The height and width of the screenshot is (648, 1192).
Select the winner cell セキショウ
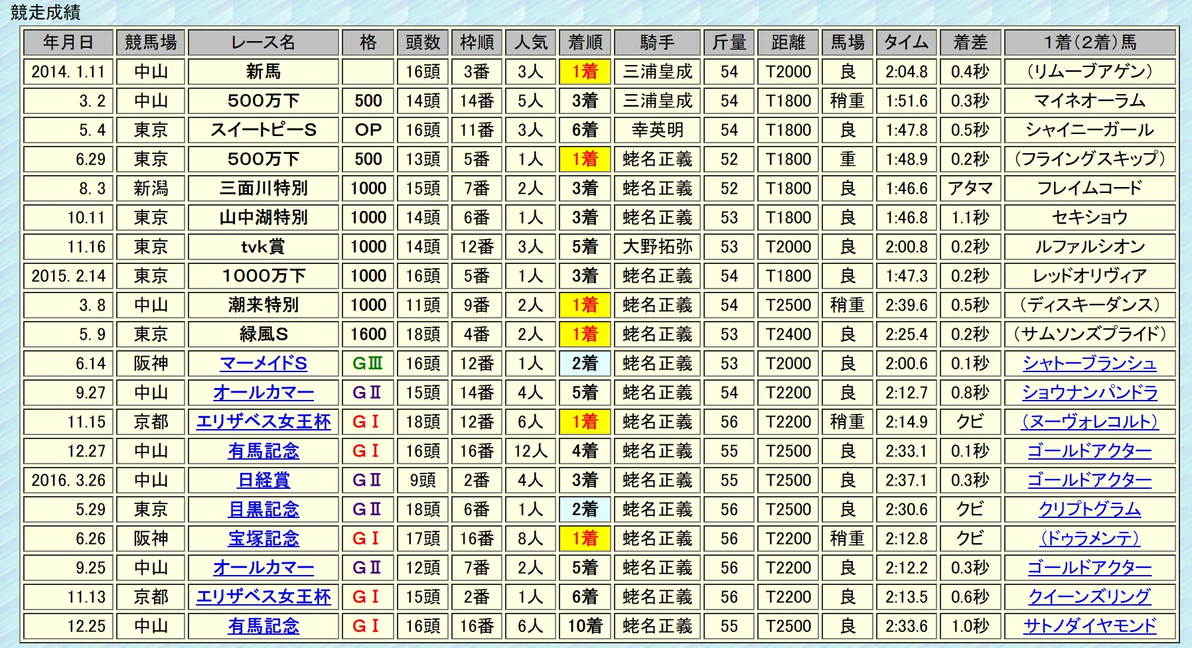(x=1089, y=218)
